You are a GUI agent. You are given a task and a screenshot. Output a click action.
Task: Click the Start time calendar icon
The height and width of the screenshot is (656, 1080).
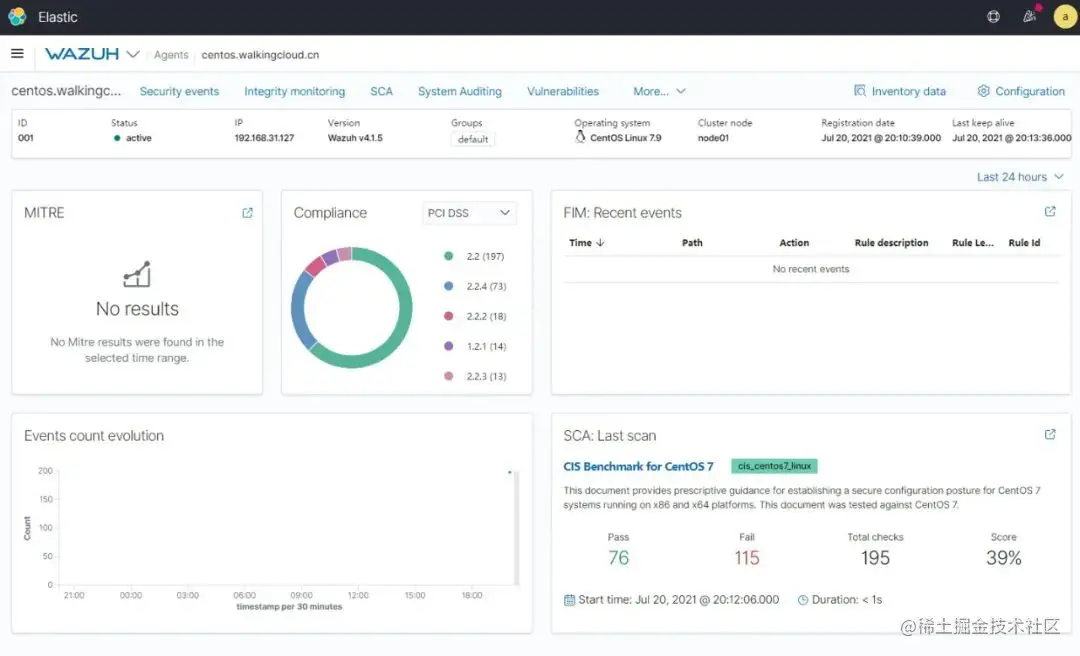570,600
